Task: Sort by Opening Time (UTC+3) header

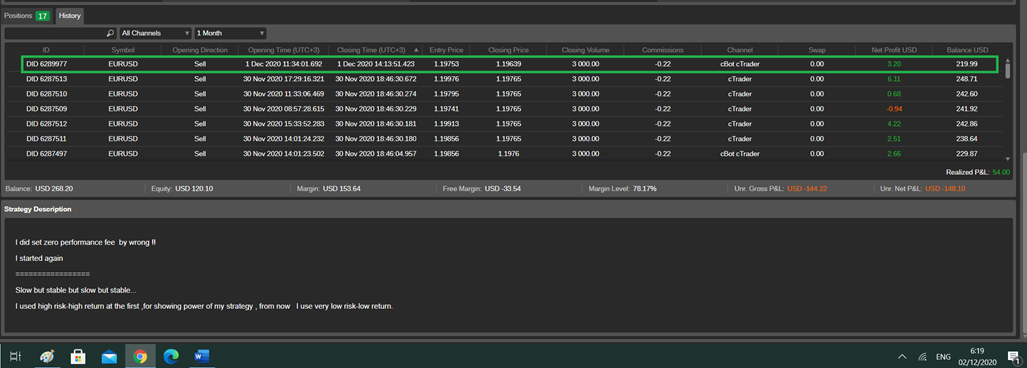Action: pos(284,50)
